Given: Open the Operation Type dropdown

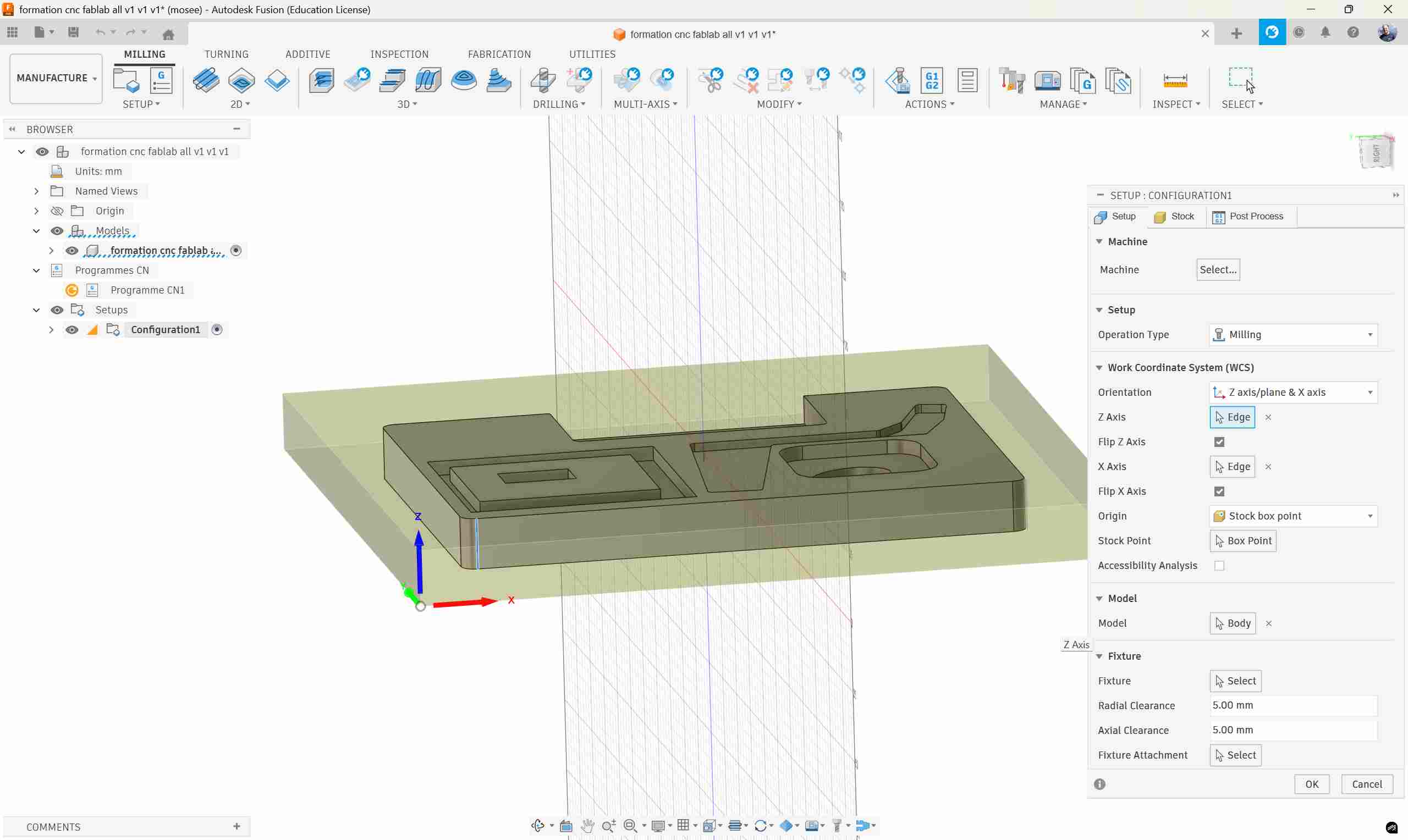Looking at the screenshot, I should 1292,335.
